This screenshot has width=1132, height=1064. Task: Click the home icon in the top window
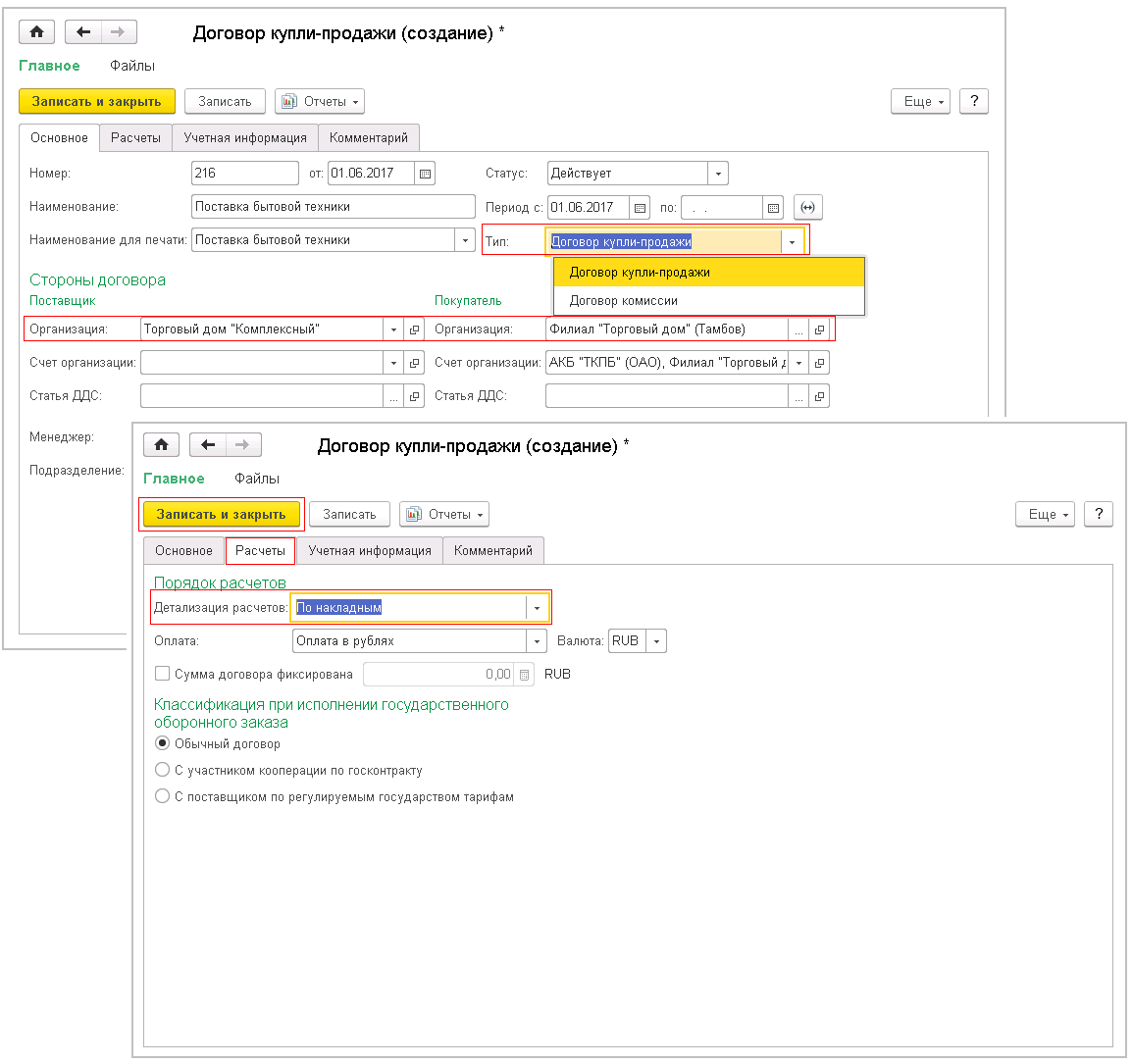pos(37,32)
